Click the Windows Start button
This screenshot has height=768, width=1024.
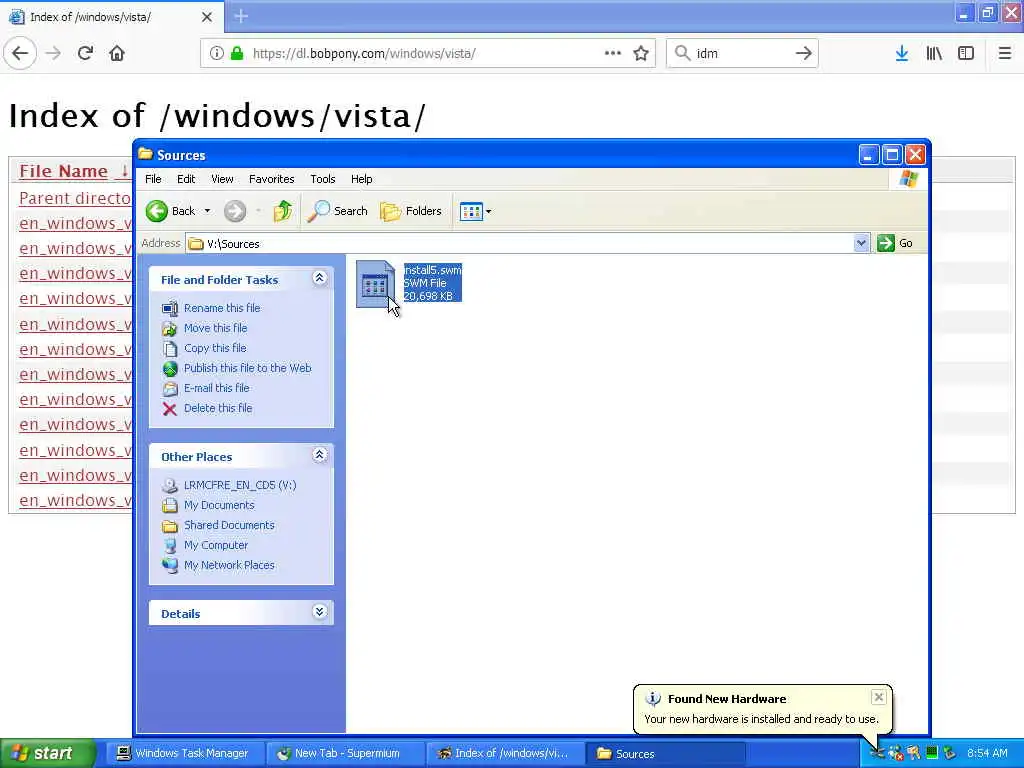pyautogui.click(x=47, y=753)
